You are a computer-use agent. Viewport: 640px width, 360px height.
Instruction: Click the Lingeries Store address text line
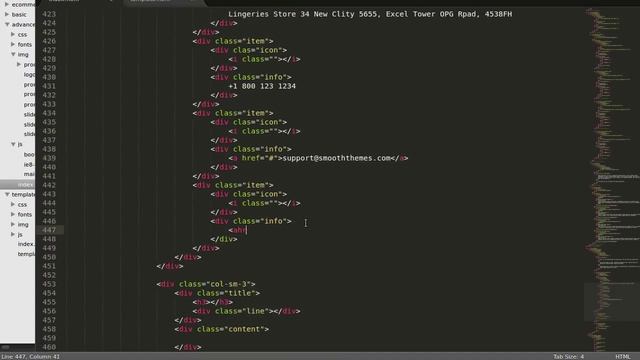(370, 14)
